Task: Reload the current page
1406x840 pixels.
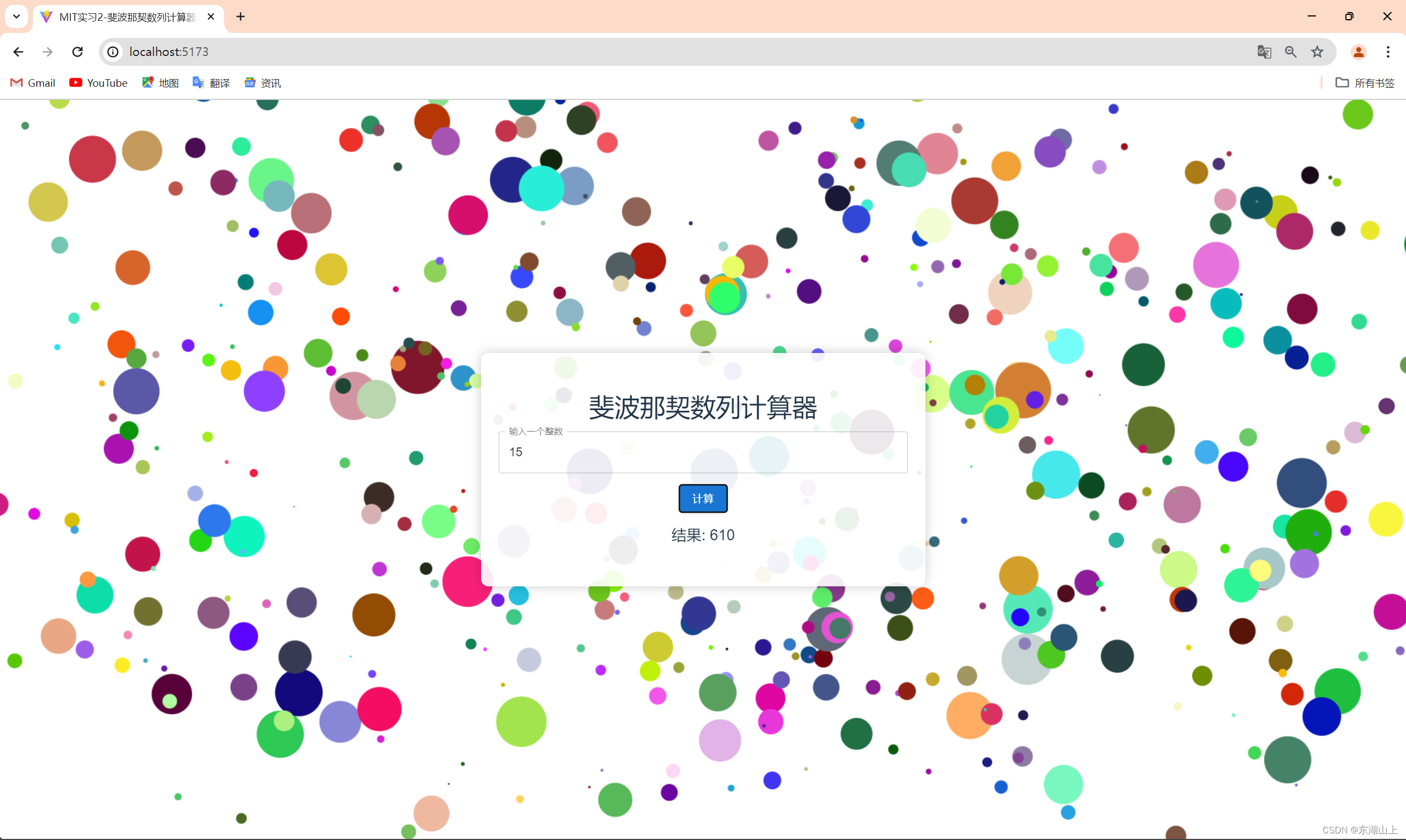Action: coord(77,52)
